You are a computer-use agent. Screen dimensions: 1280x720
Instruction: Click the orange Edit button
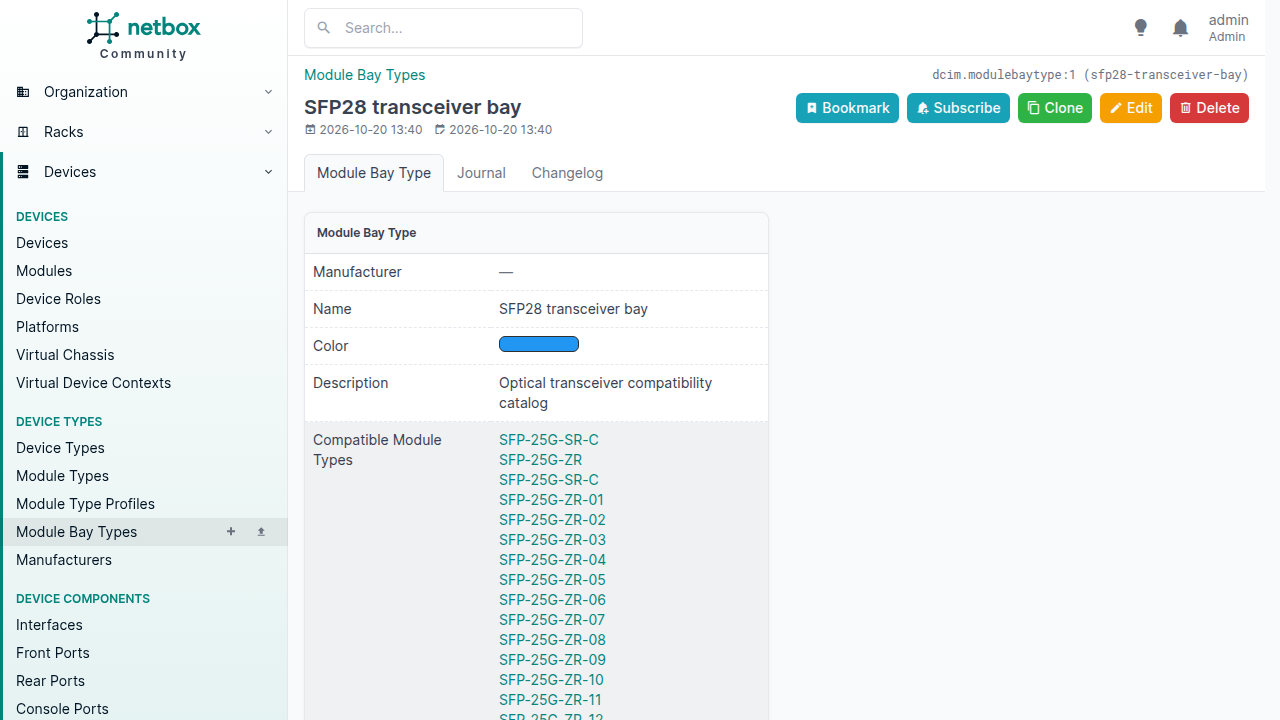click(1131, 108)
